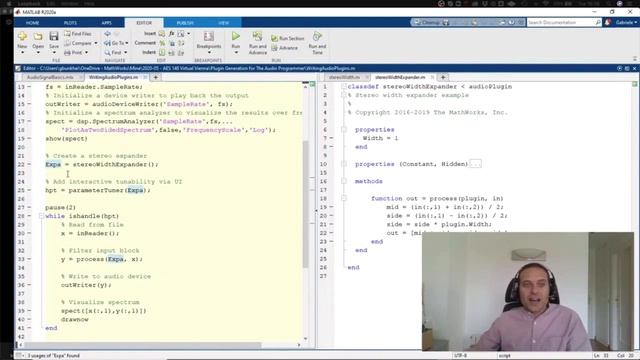Toggle breakpoint on line 22 dash
Viewport: 640px width, 360px height.
[29, 164]
